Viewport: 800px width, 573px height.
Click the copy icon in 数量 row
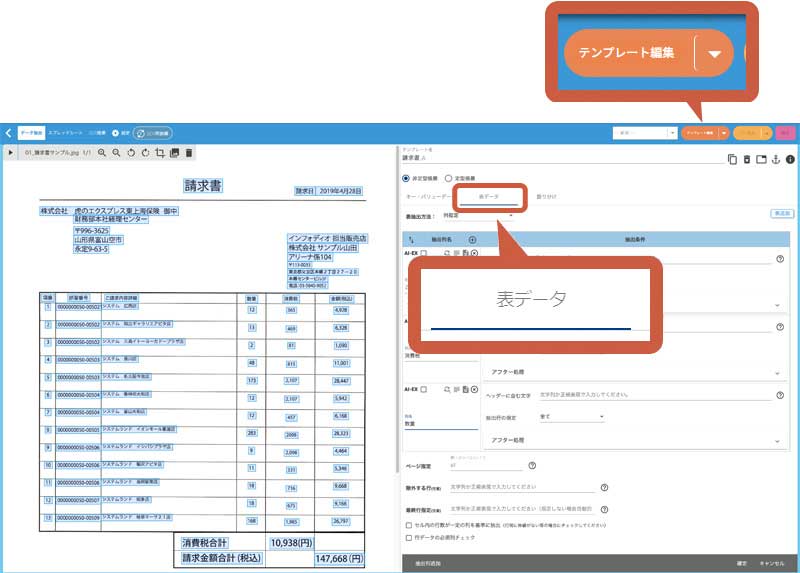[x=465, y=389]
